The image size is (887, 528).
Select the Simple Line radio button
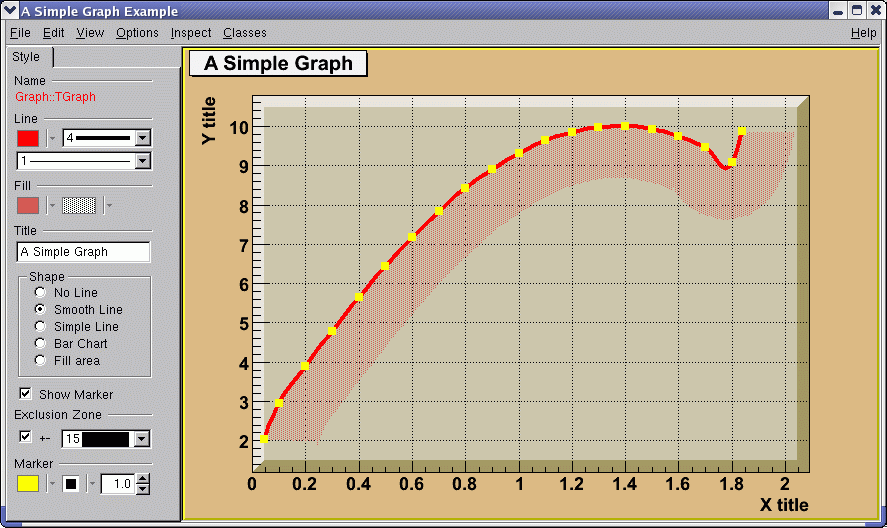[40, 326]
